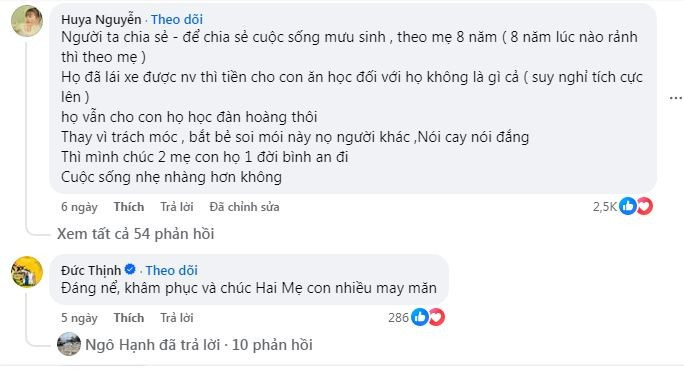Follow Đức Thịnh via Theo dõi
The height and width of the screenshot is (378, 684).
tap(171, 270)
